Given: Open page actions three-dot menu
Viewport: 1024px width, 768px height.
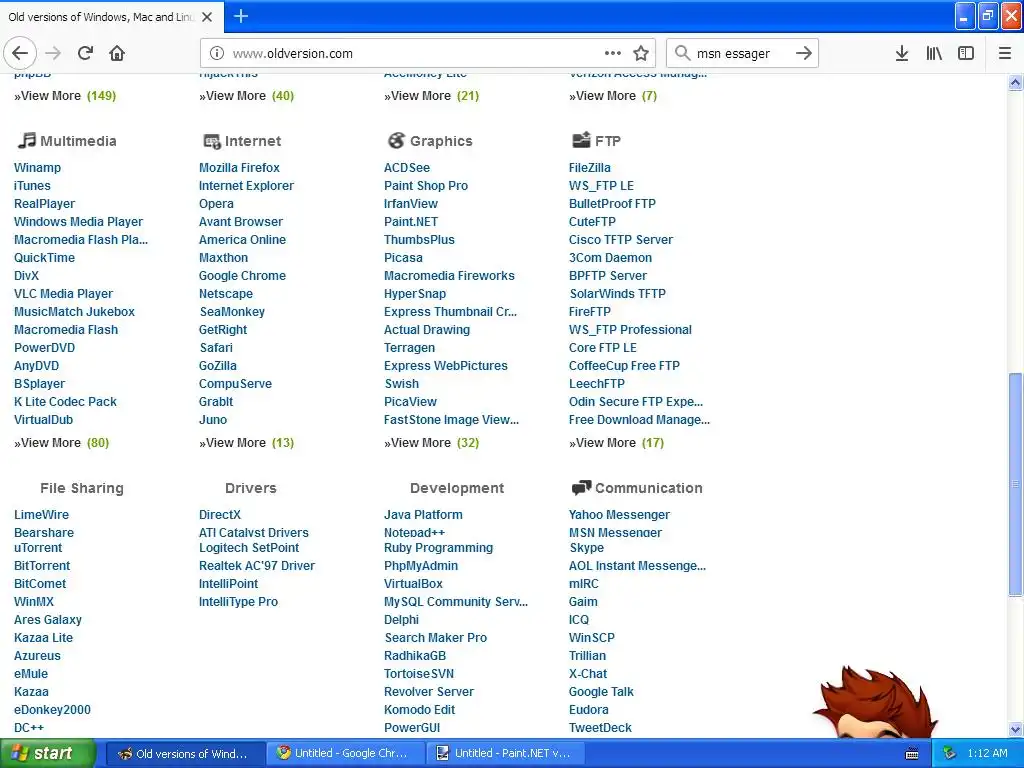Looking at the screenshot, I should click(x=613, y=53).
